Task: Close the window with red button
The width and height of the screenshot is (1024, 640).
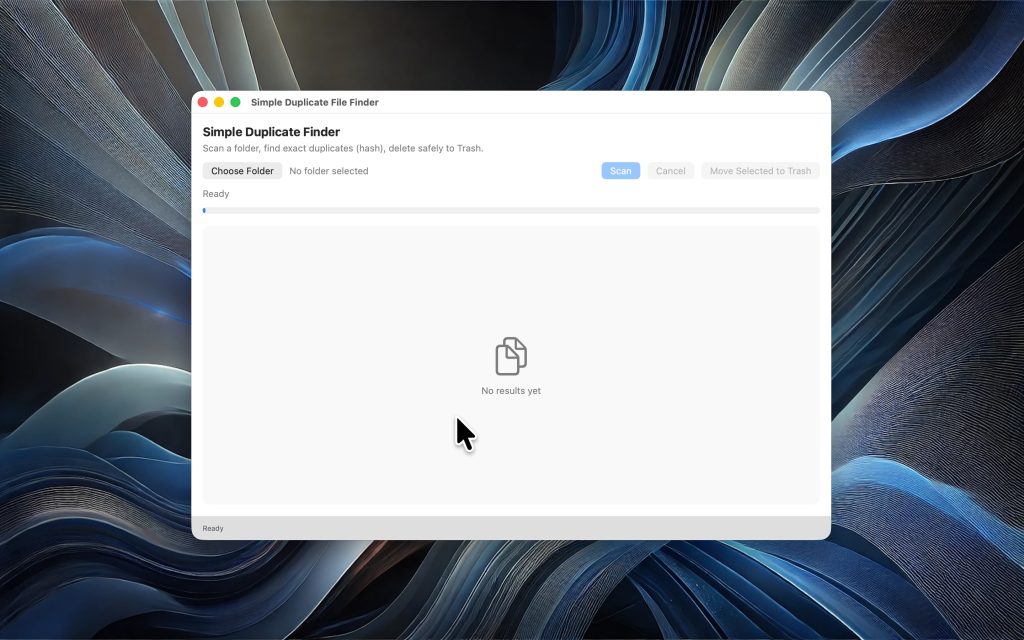Action: [x=203, y=102]
